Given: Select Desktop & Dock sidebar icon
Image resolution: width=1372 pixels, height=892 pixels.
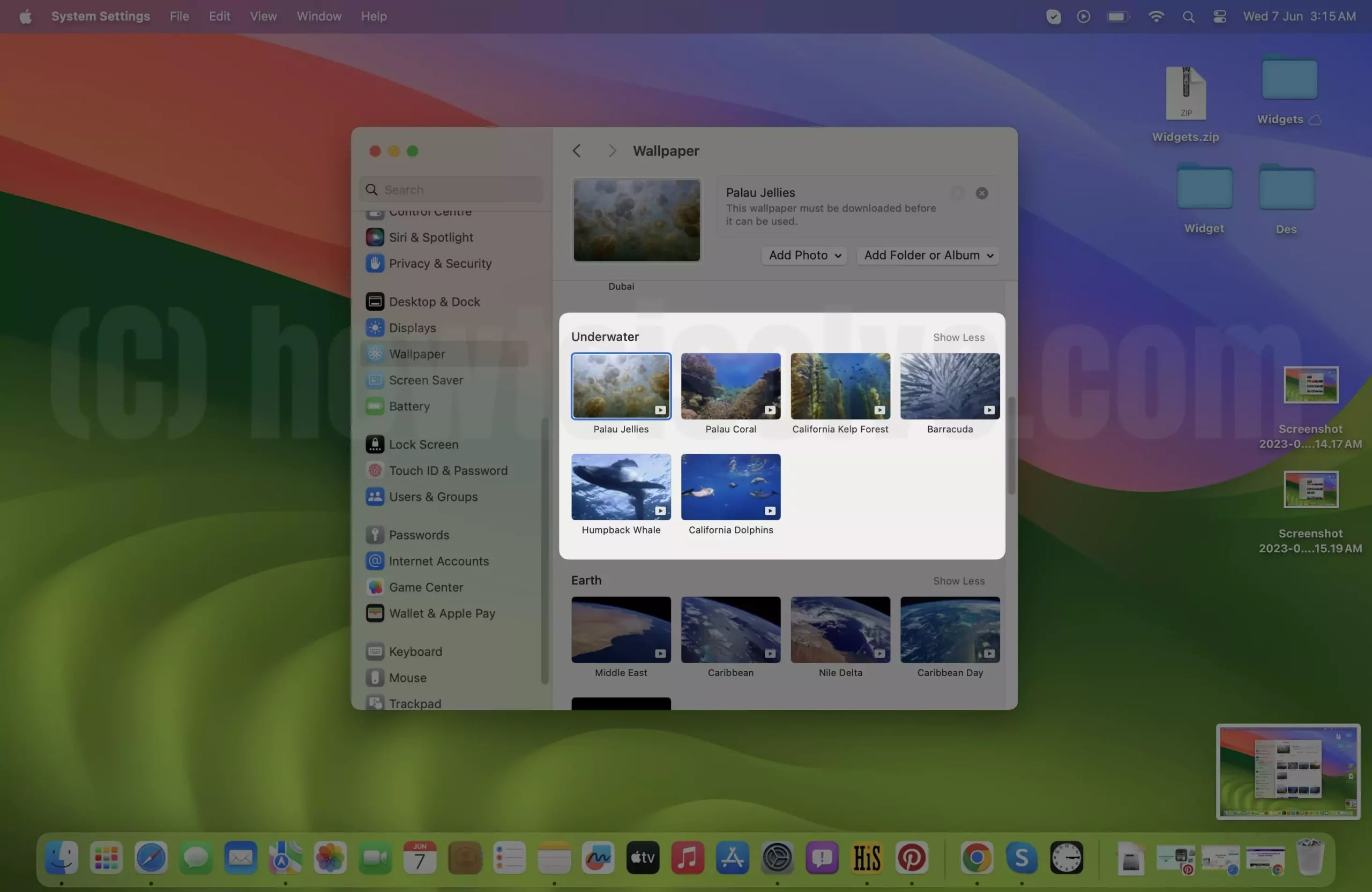Looking at the screenshot, I should 375,302.
